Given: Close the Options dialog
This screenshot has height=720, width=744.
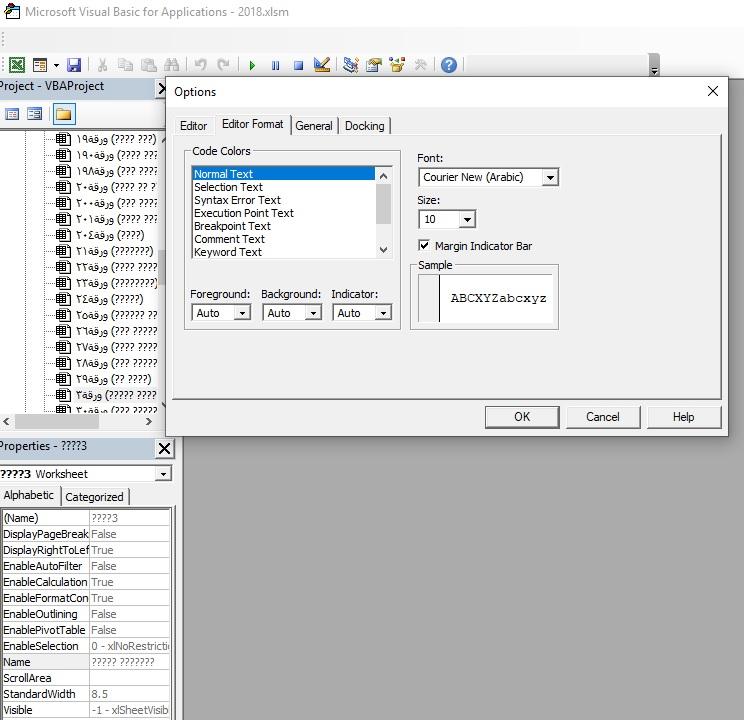Looking at the screenshot, I should pyautogui.click(x=713, y=91).
